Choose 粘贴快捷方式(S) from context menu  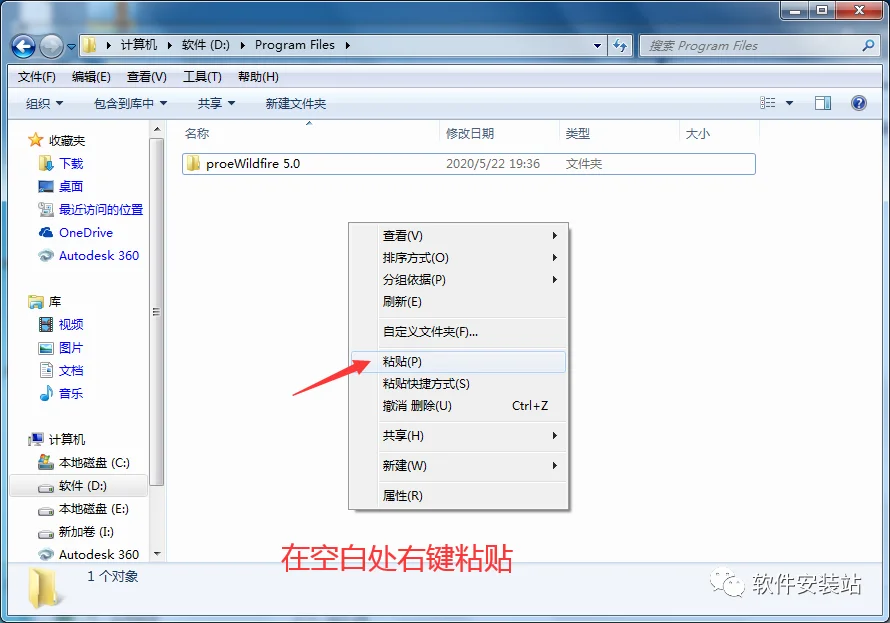(x=459, y=384)
